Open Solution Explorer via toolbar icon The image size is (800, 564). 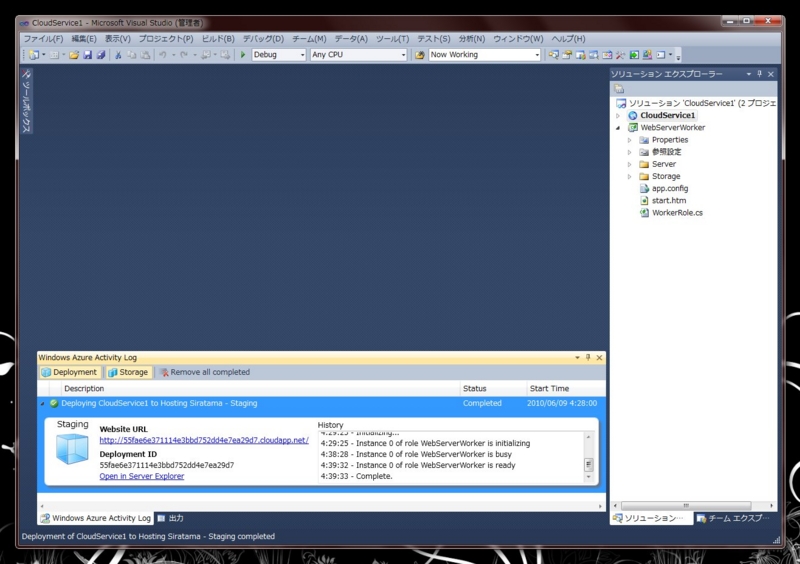(554, 55)
